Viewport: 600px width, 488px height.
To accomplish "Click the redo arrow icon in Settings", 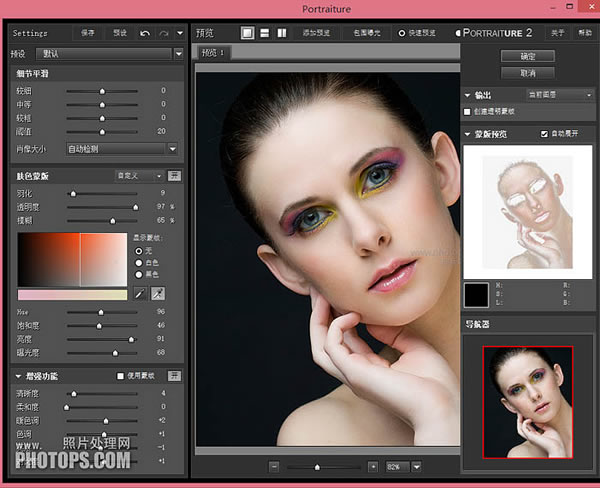I will point(163,33).
